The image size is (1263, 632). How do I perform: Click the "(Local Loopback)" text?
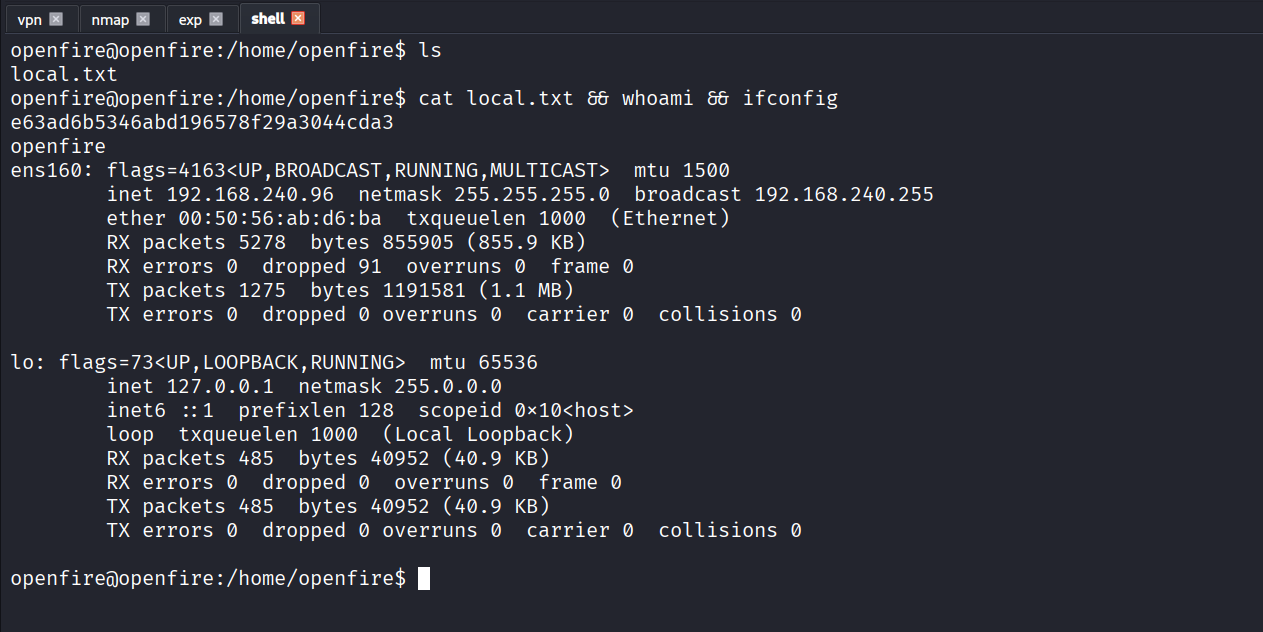(x=478, y=434)
